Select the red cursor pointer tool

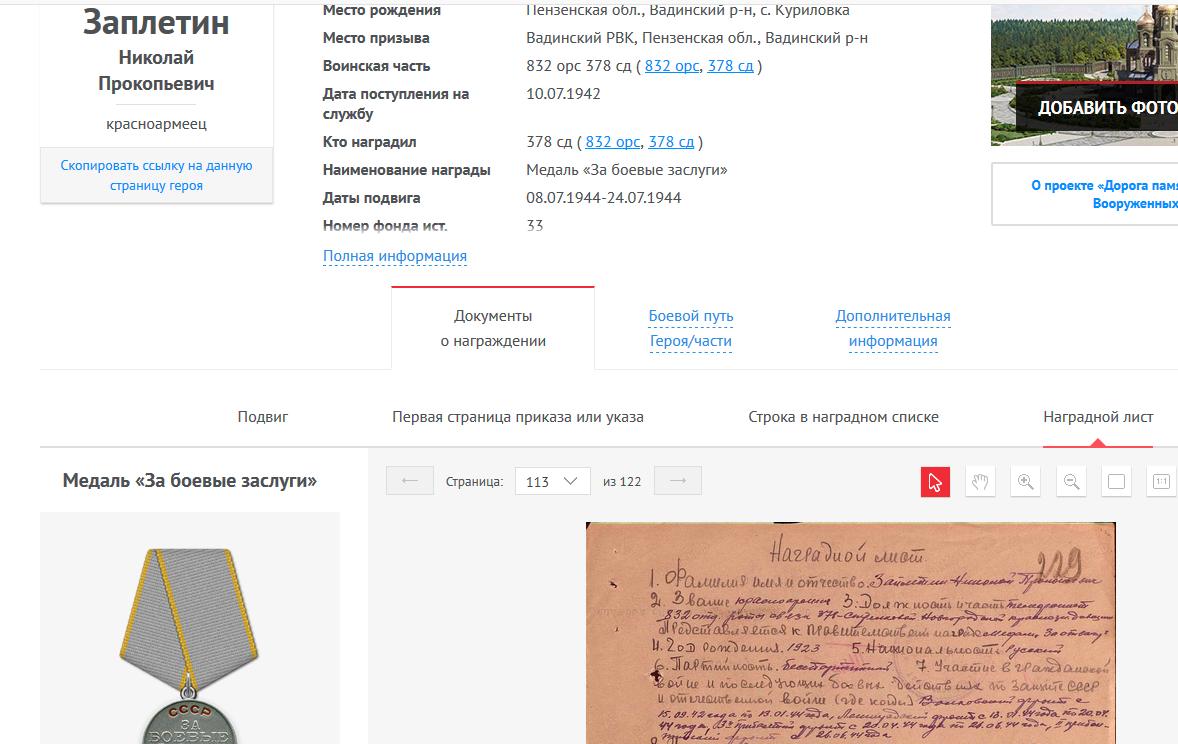pyautogui.click(x=935, y=482)
